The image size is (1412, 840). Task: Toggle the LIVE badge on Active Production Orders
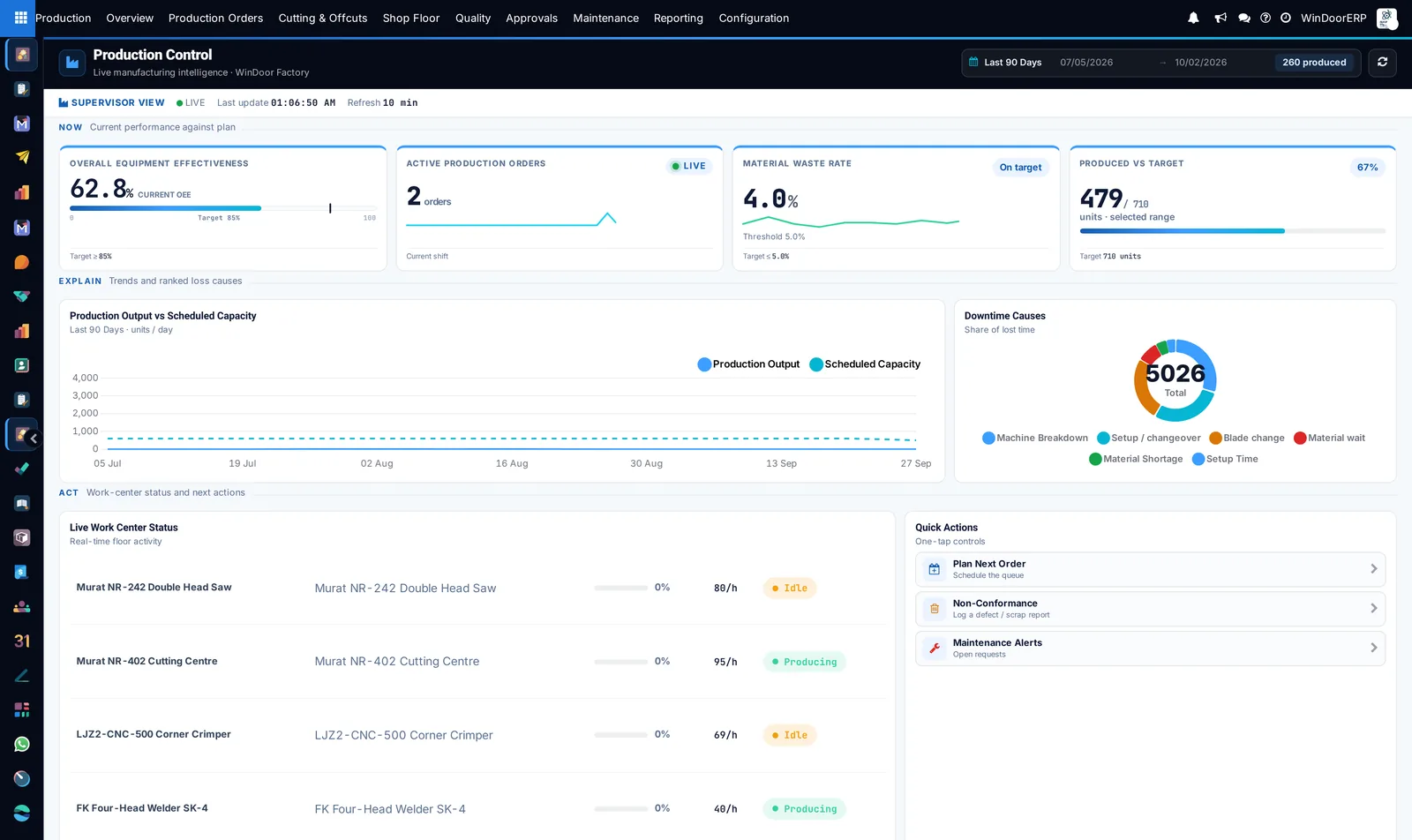click(x=688, y=166)
